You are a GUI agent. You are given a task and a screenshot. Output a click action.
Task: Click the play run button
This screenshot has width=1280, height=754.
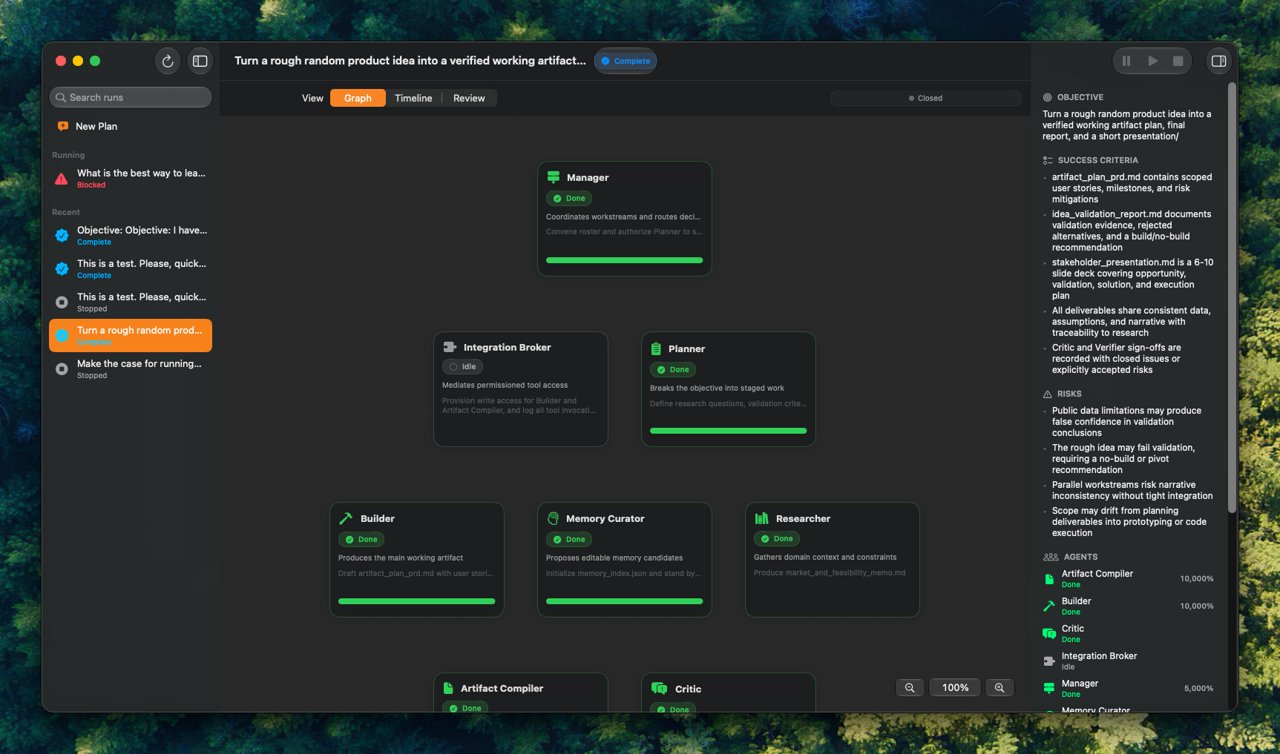click(1153, 61)
